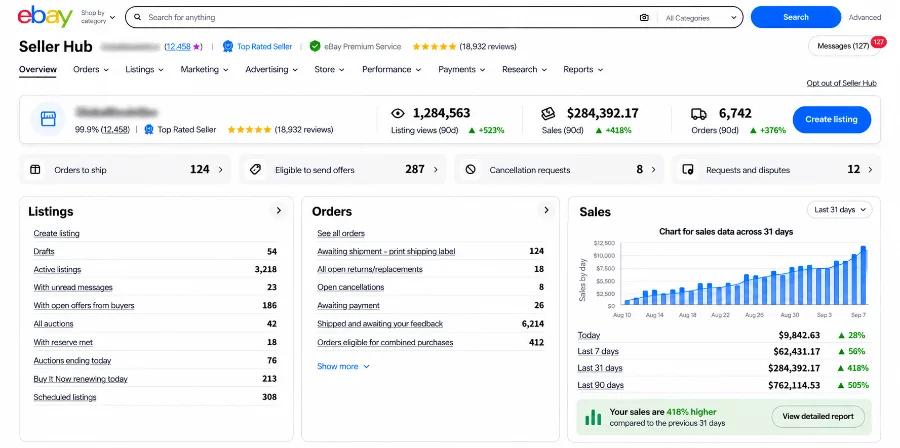Click the icon in Requests and disputes tile
This screenshot has width=900, height=448.
(x=688, y=170)
